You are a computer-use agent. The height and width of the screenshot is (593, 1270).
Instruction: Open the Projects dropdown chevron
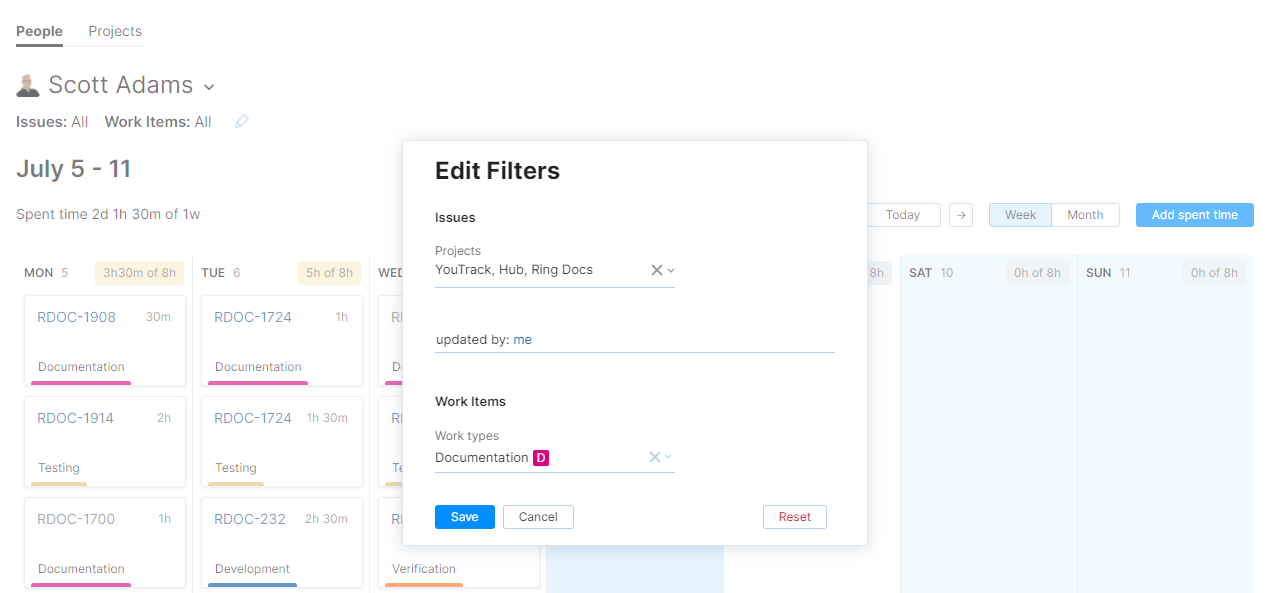click(x=671, y=270)
